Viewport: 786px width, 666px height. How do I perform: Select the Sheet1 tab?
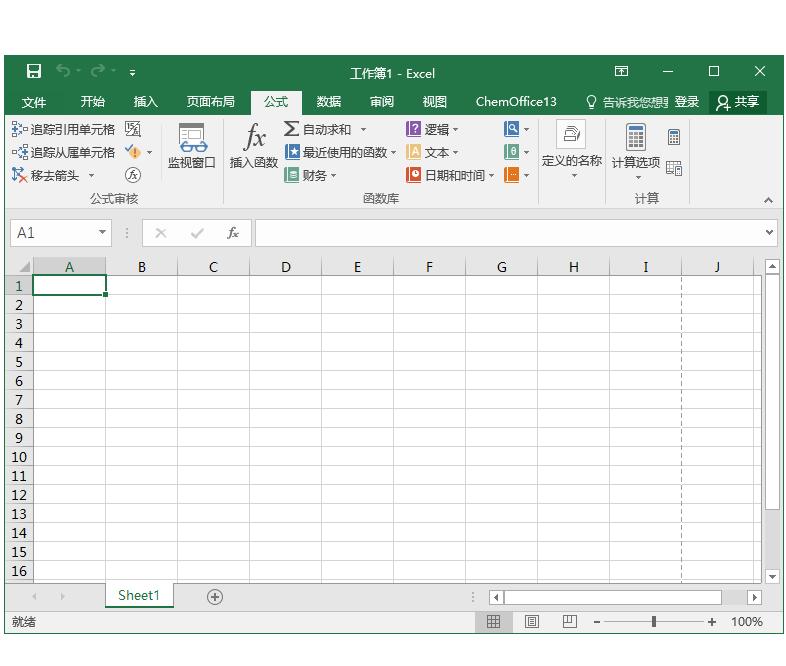point(139,595)
